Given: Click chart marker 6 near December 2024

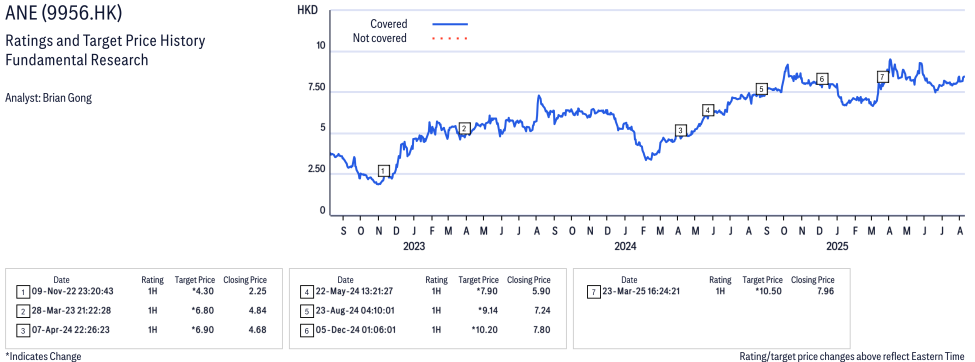Looking at the screenshot, I should click(x=821, y=79).
